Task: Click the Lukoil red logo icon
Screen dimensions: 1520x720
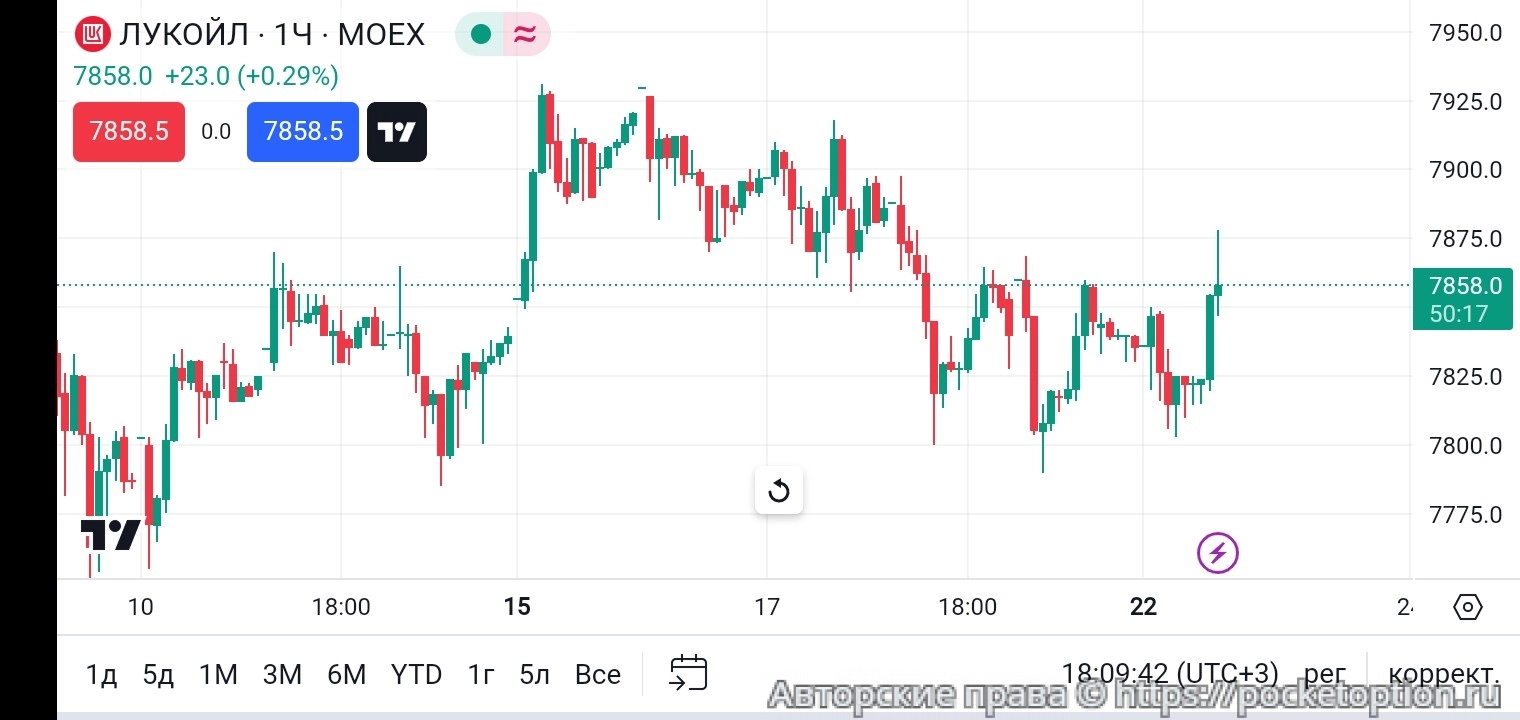Action: (93, 35)
